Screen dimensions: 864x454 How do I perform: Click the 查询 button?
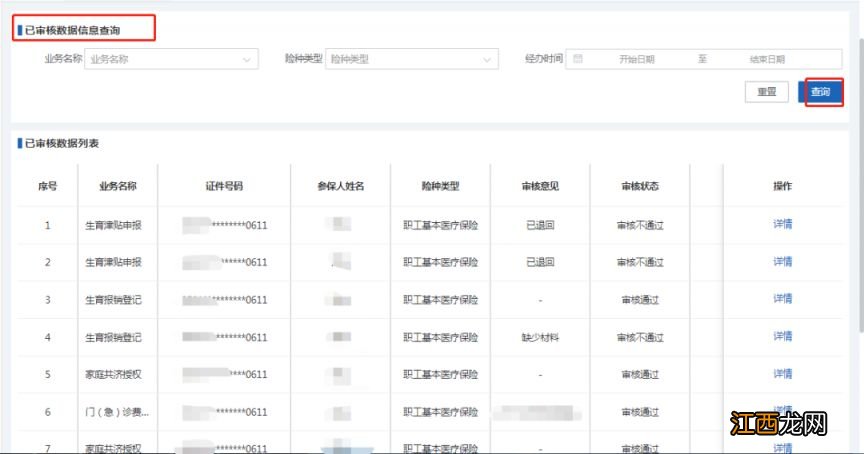click(820, 91)
